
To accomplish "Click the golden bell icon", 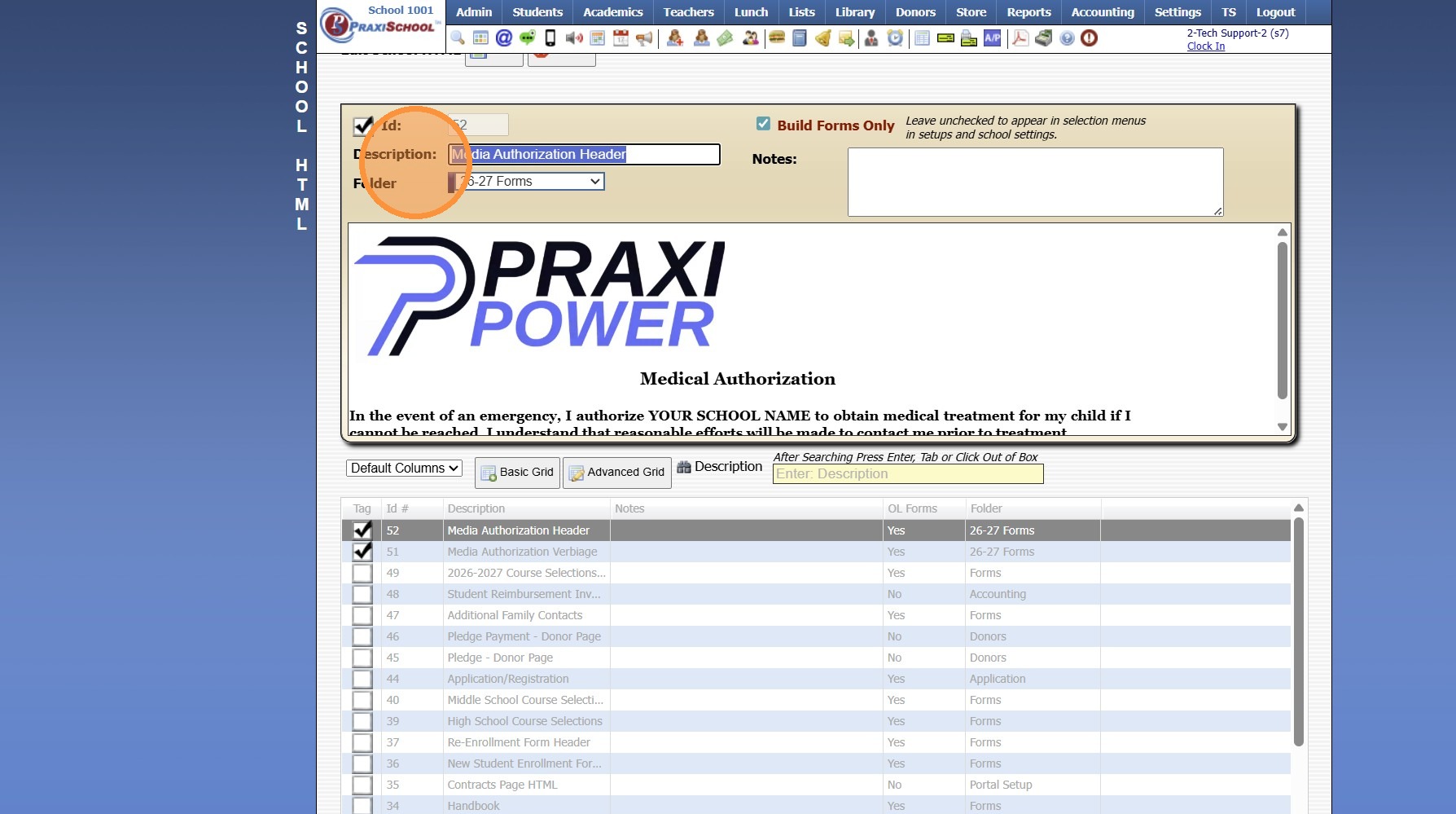I will point(823,38).
